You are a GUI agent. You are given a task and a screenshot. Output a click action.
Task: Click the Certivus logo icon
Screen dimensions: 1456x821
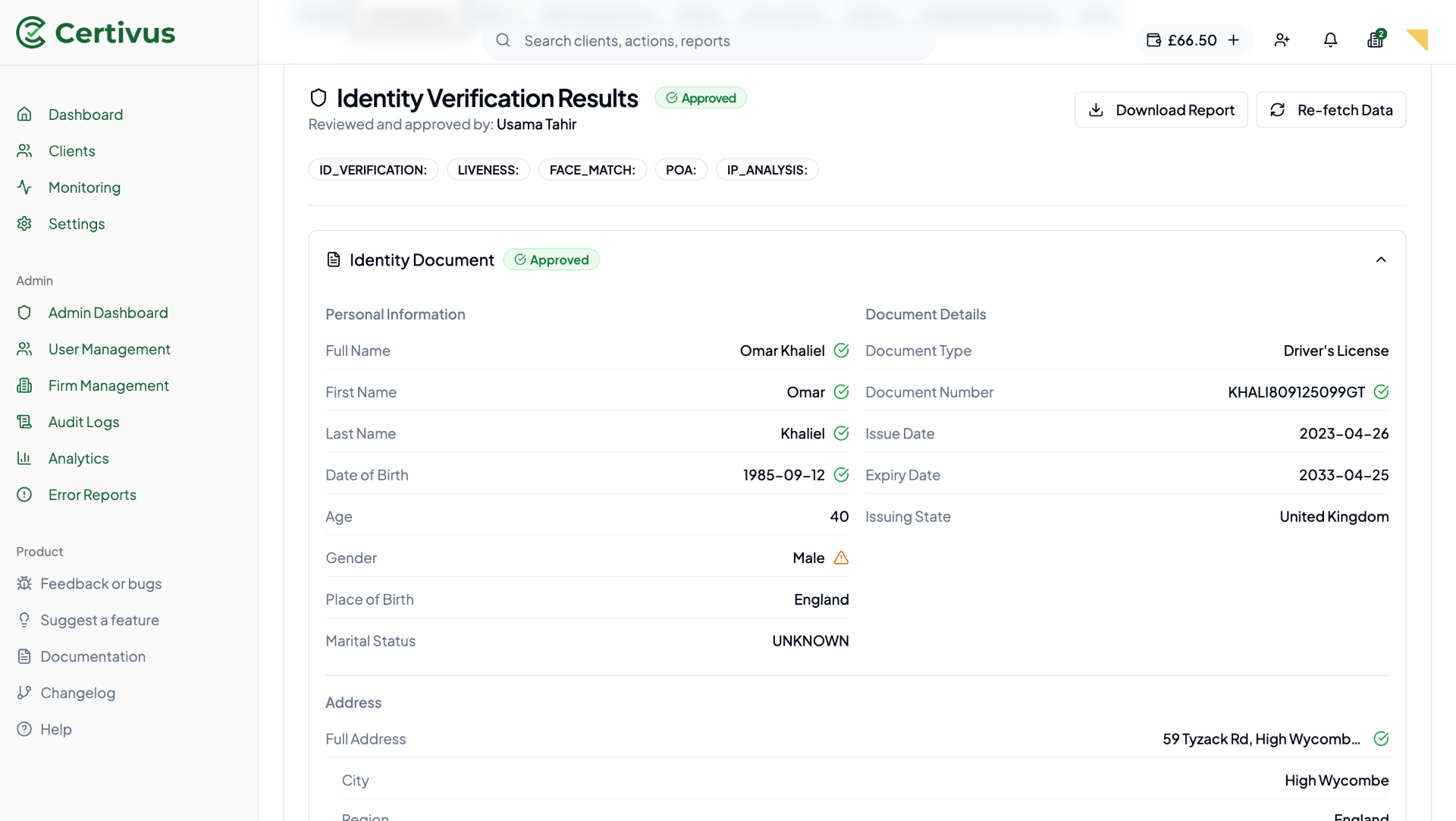click(31, 33)
